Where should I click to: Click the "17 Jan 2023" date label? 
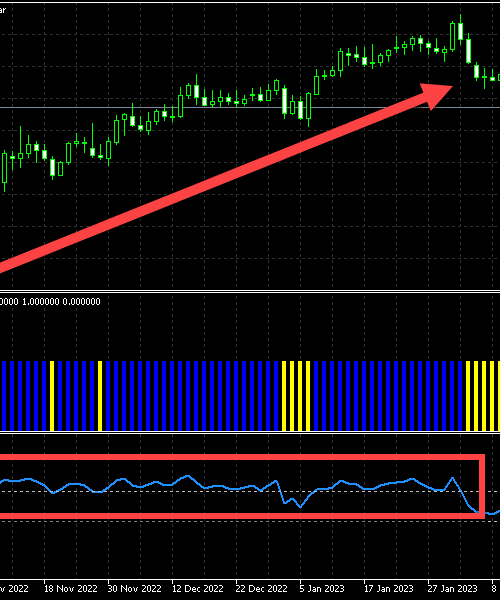point(388,588)
